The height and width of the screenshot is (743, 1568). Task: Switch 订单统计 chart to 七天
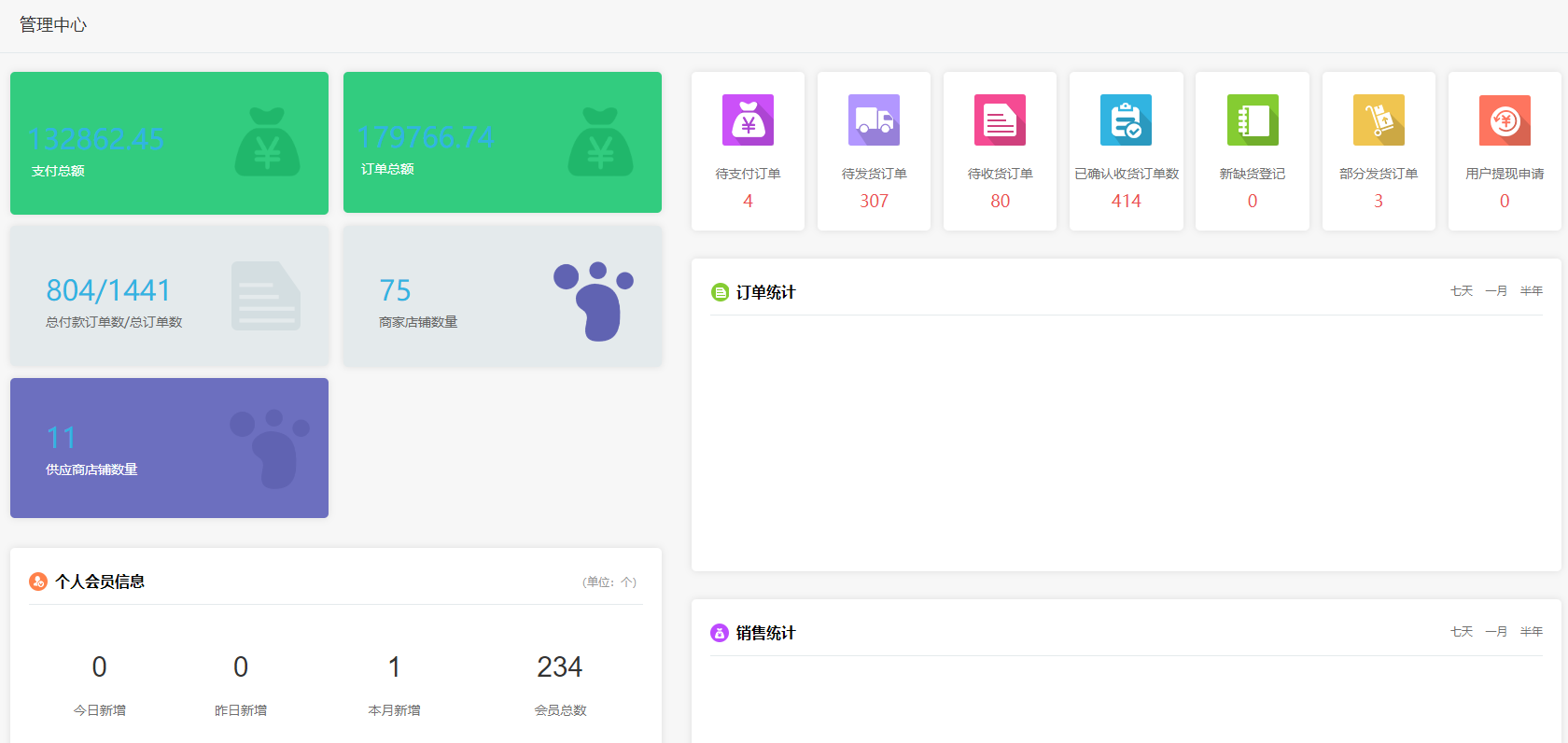[1462, 291]
